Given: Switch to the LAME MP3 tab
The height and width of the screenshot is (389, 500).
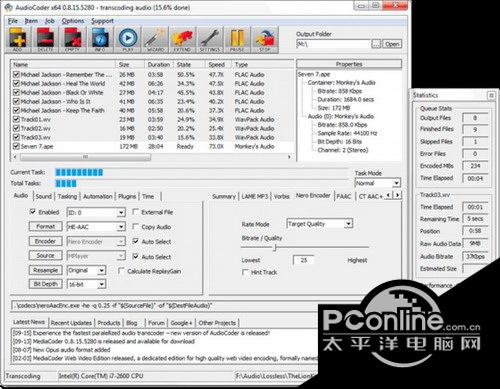Looking at the screenshot, I should pos(255,196).
